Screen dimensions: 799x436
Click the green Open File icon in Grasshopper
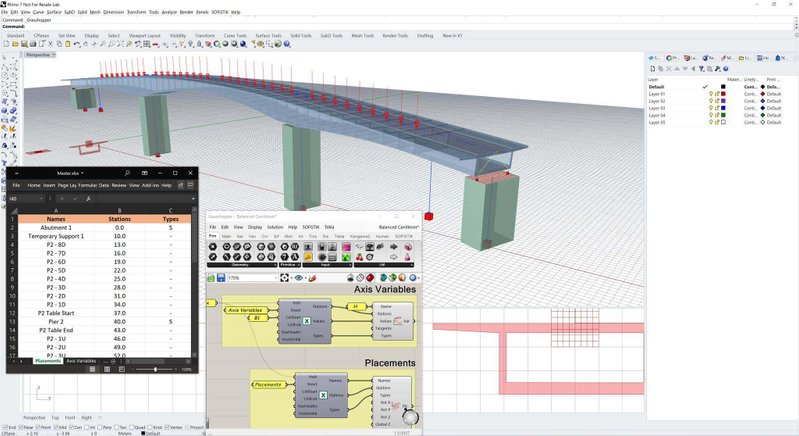click(210, 277)
